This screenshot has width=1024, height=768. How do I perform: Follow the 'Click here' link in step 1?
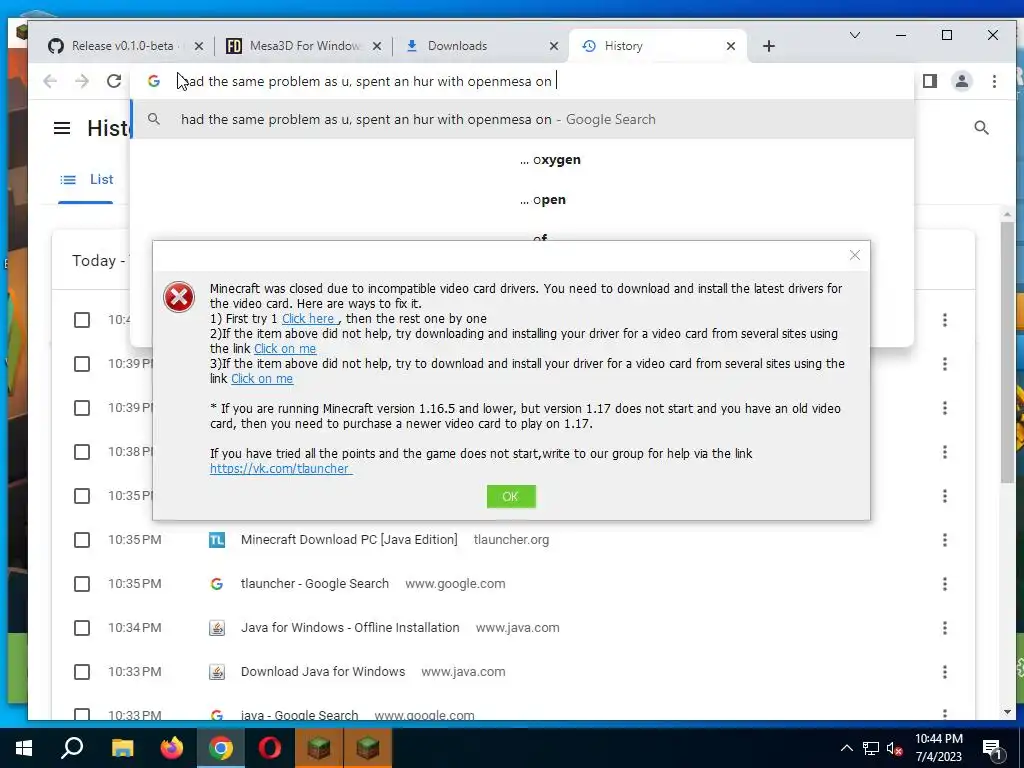pyautogui.click(x=310, y=319)
